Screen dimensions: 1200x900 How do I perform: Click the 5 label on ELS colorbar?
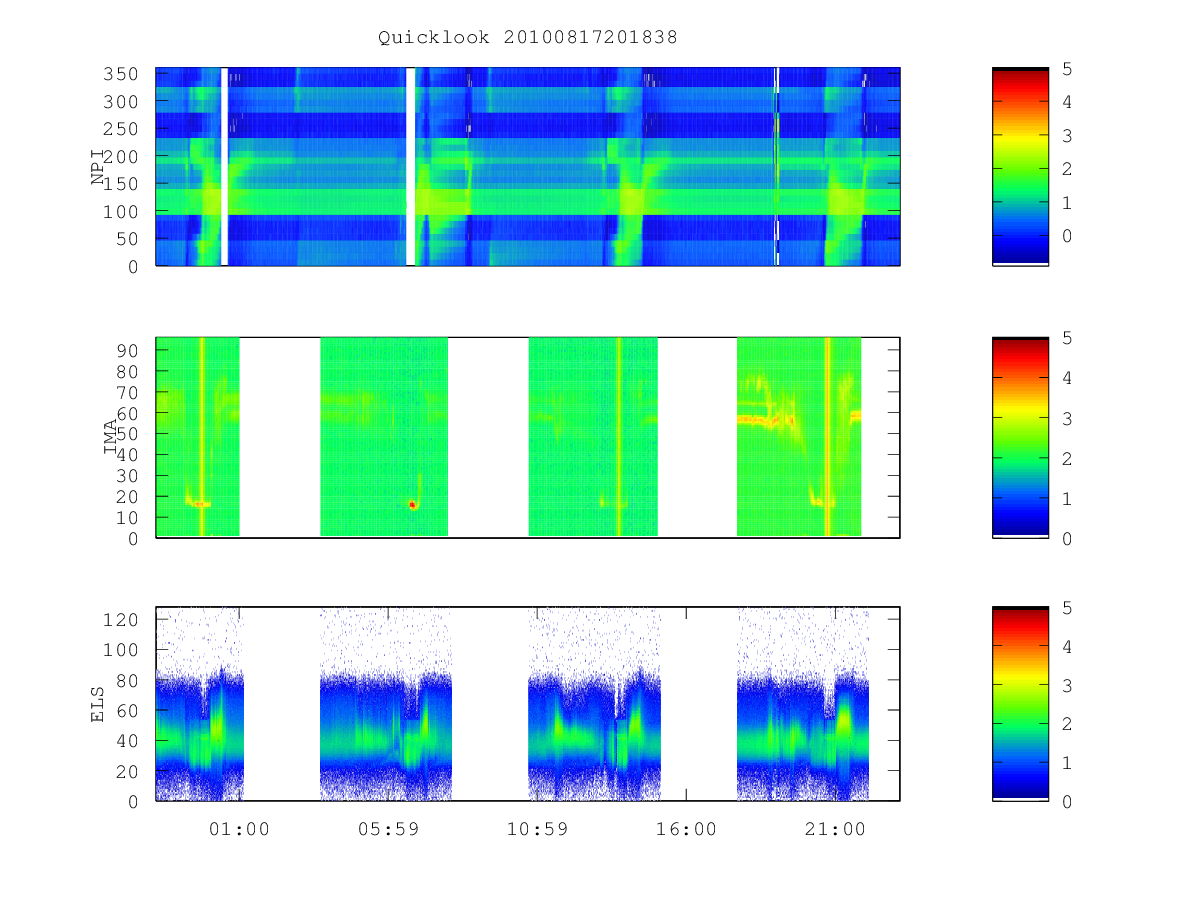click(x=1067, y=608)
